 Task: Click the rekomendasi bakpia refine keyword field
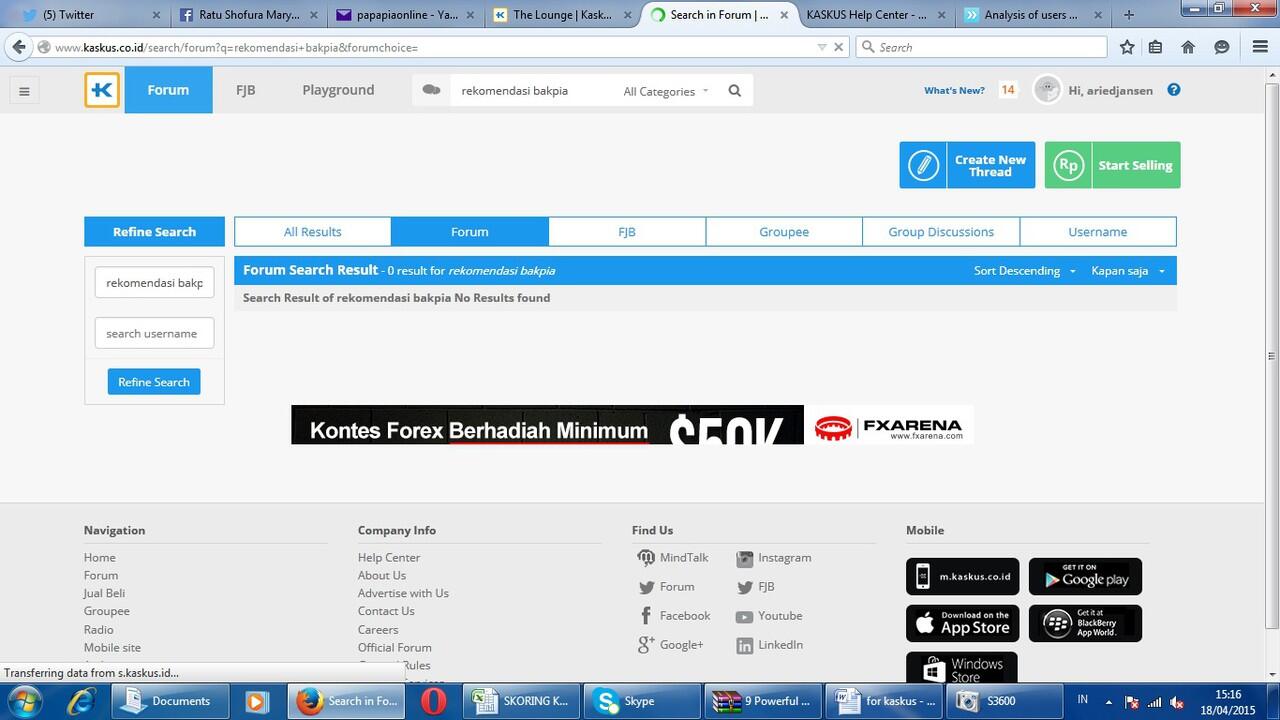154,283
